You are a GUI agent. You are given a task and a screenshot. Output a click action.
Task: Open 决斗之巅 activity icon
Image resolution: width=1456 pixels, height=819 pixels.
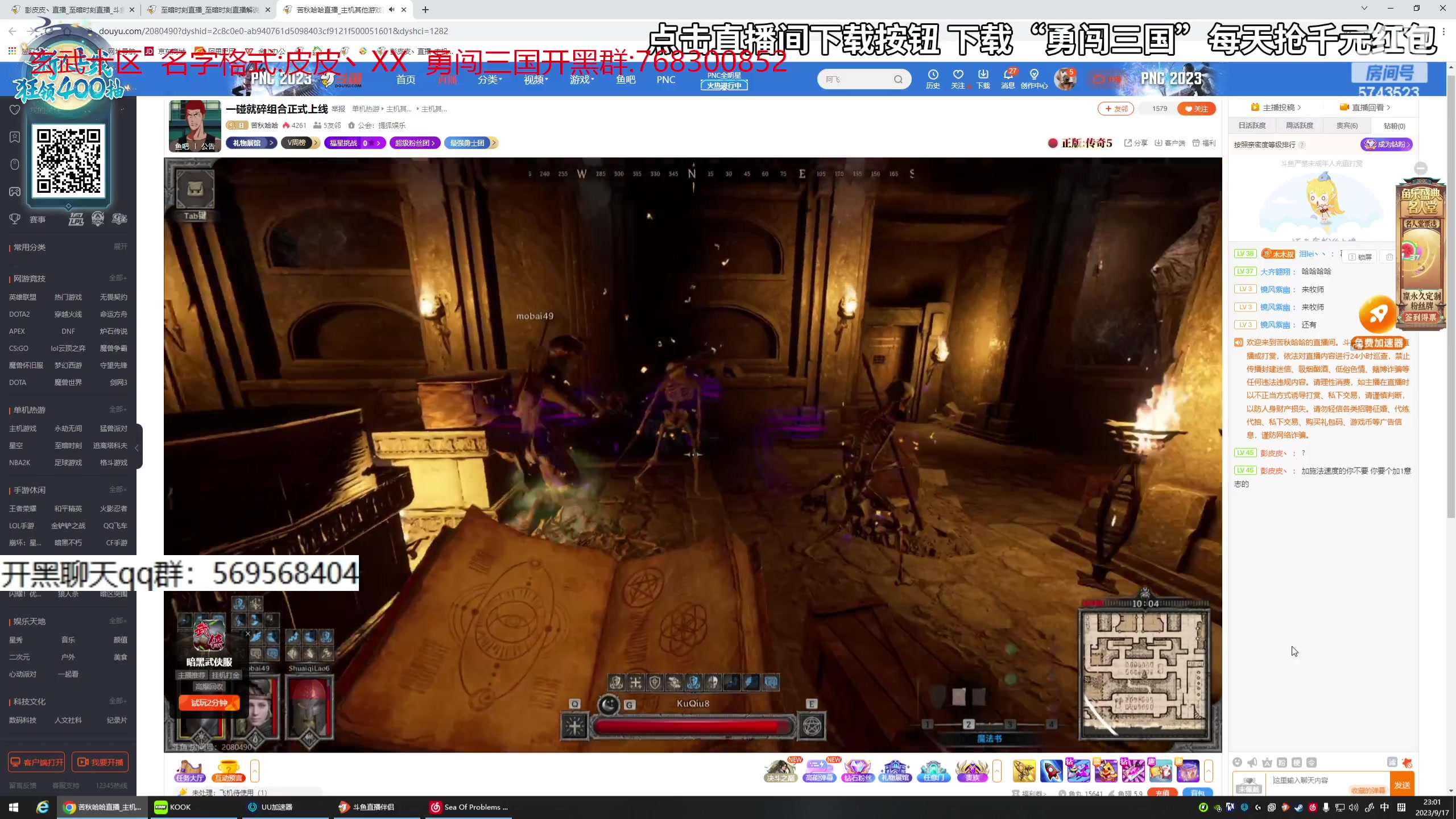(780, 771)
